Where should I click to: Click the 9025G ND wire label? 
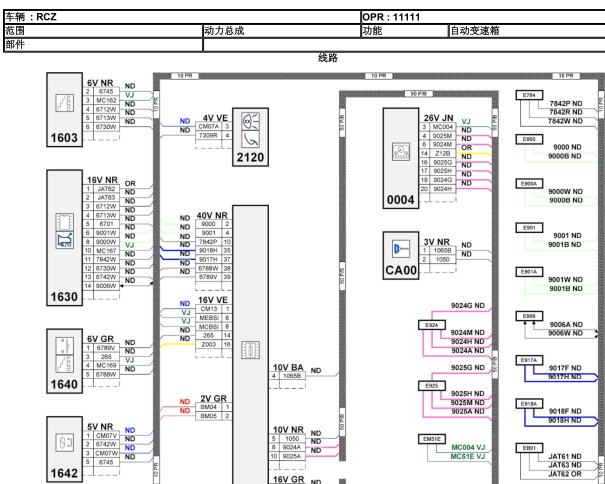coord(468,367)
